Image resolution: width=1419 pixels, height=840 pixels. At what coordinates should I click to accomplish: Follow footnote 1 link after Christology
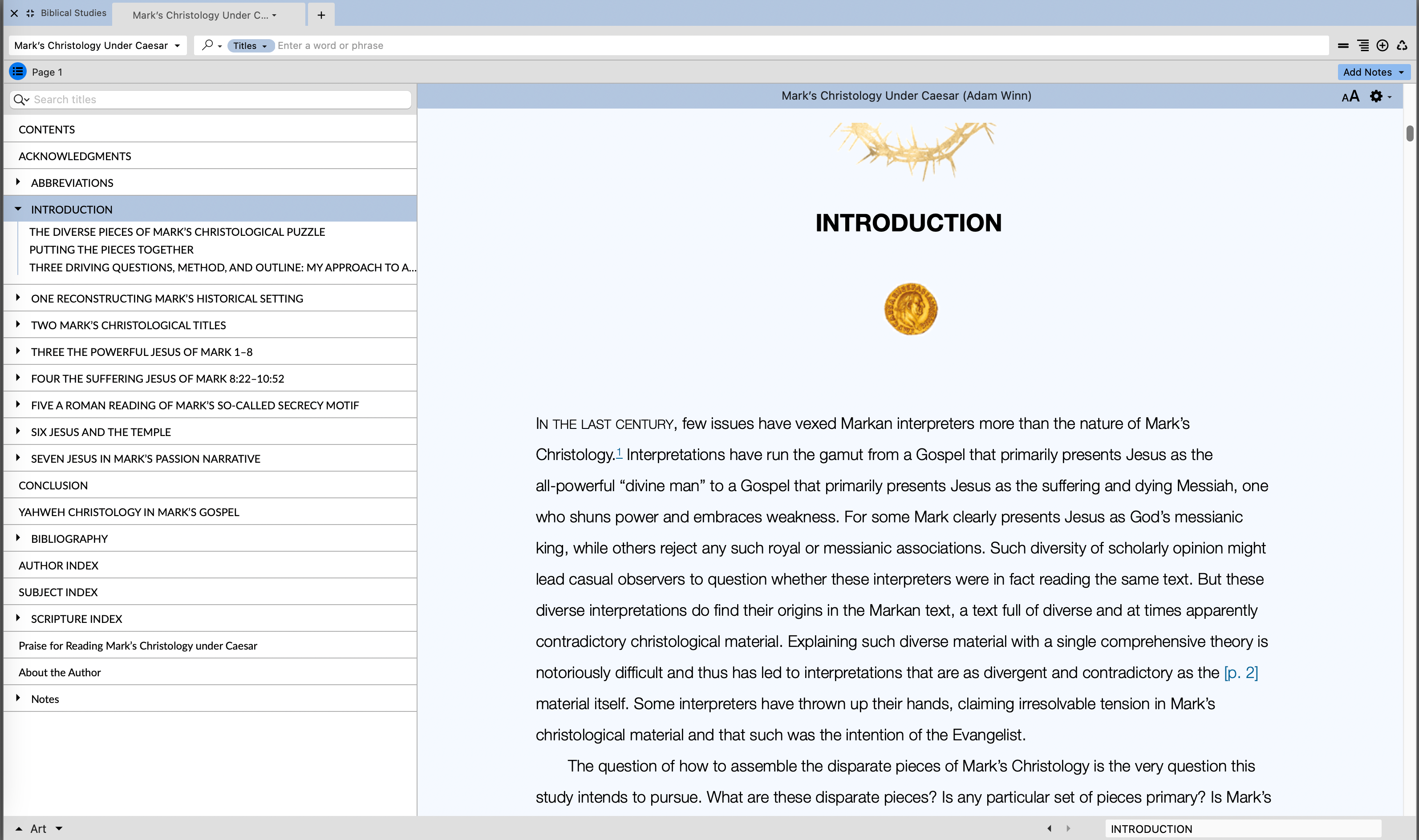[x=619, y=452]
